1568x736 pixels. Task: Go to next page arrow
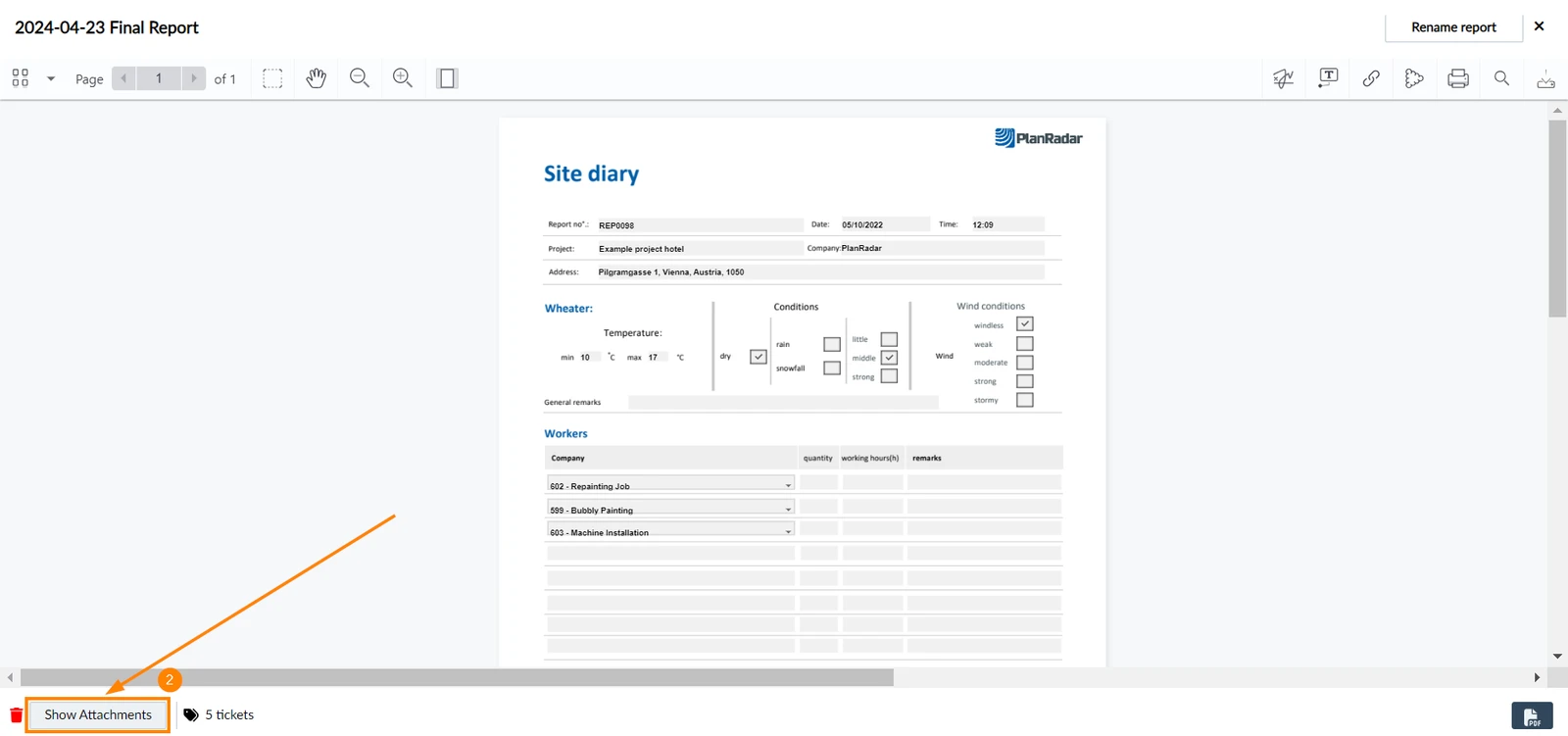pos(194,78)
